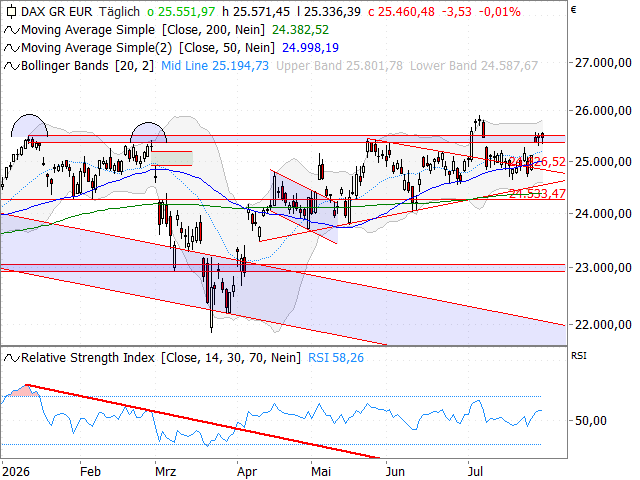
Task: Click the Upper Band 25.801,78 value
Action: [340, 66]
